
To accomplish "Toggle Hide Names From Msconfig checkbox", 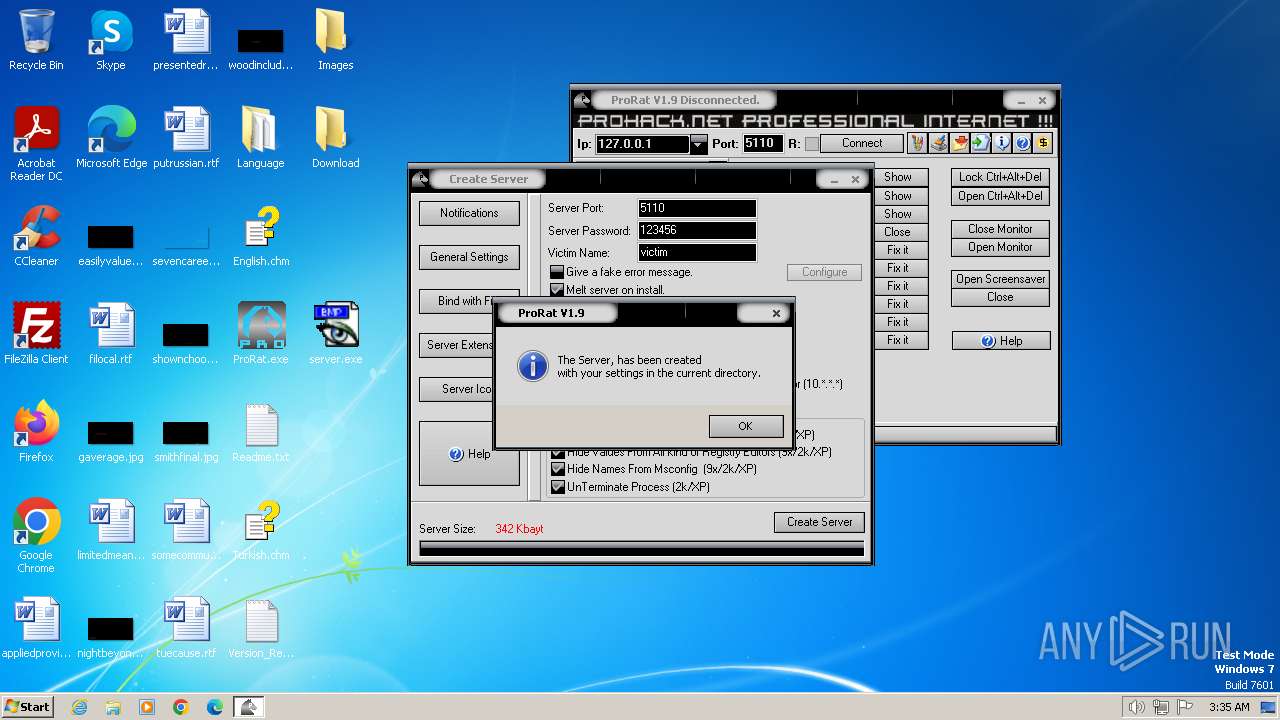I will point(558,469).
